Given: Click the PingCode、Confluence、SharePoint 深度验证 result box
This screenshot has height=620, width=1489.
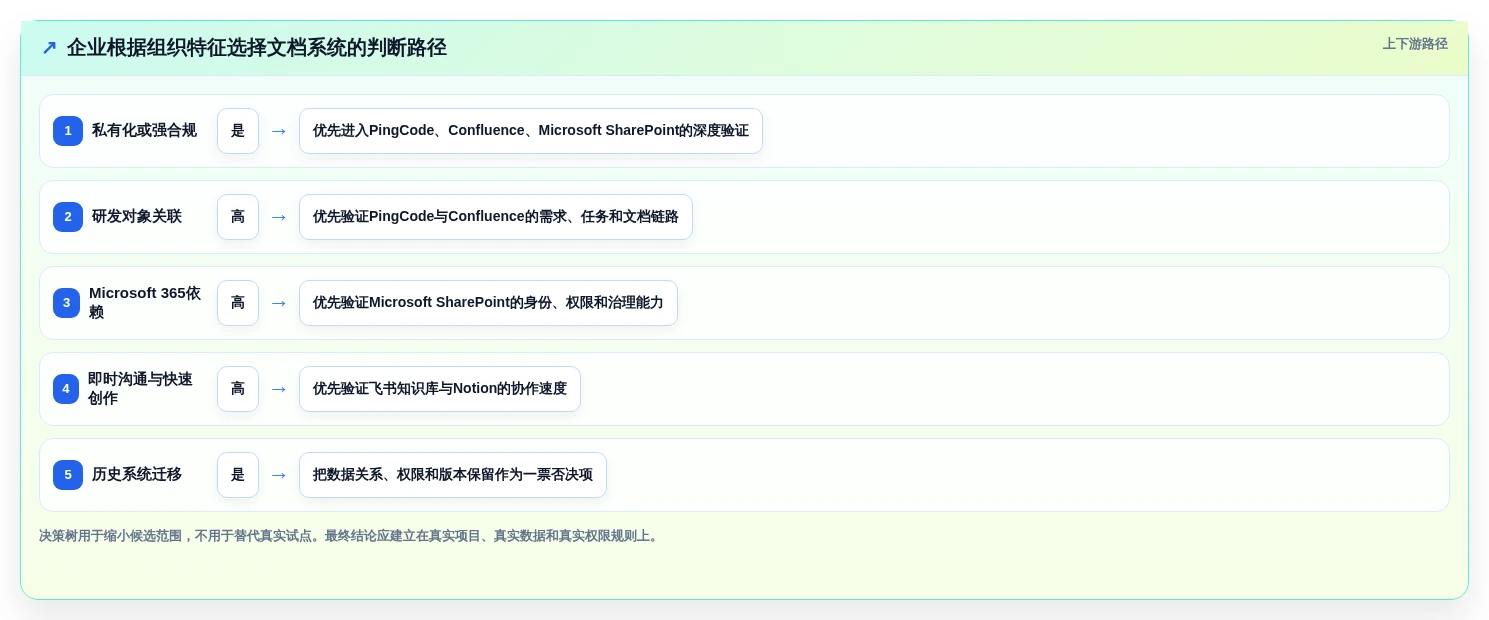Looking at the screenshot, I should pos(531,131).
